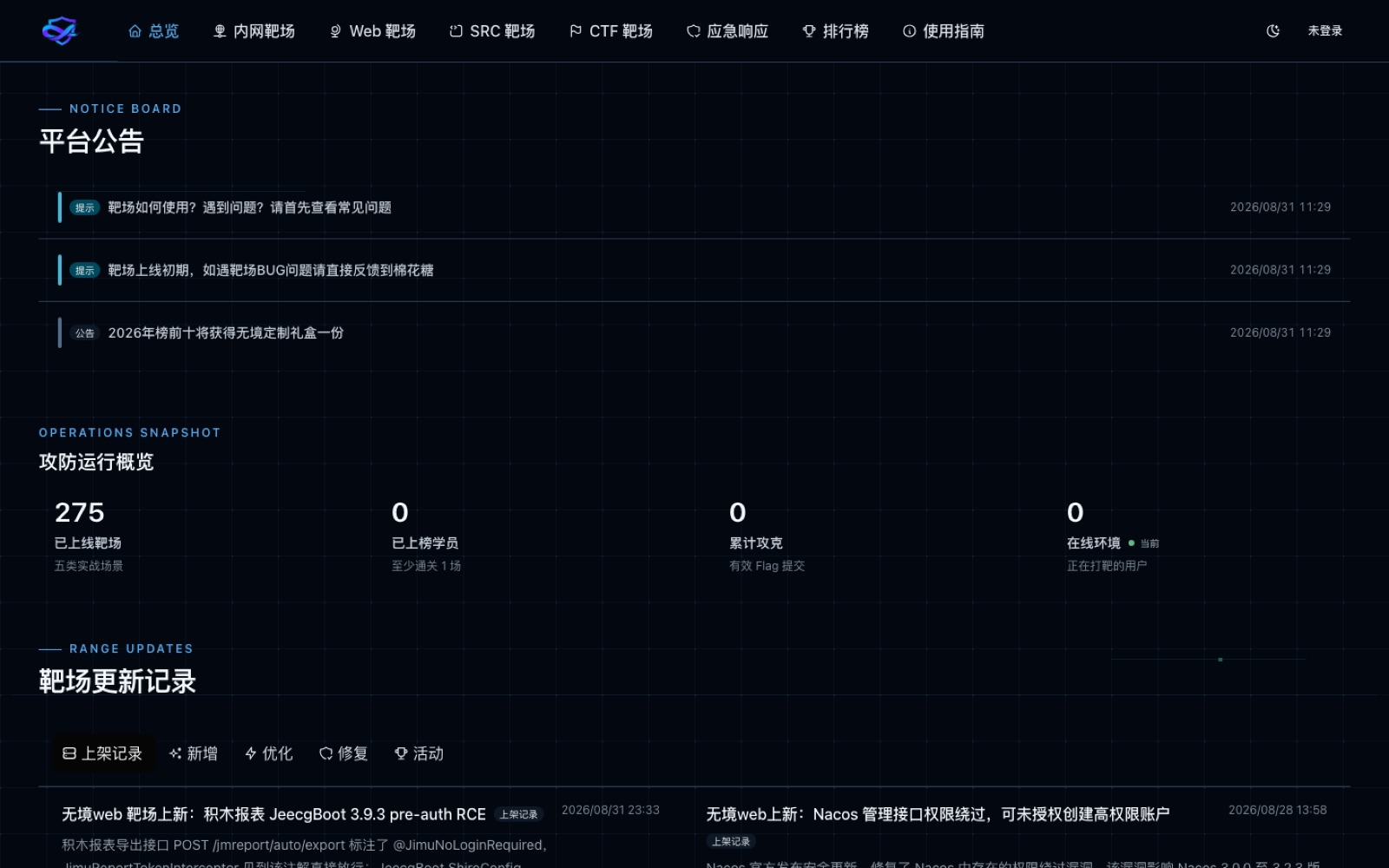Click the platform logo in the header
This screenshot has width=1389, height=868.
pos(60,31)
